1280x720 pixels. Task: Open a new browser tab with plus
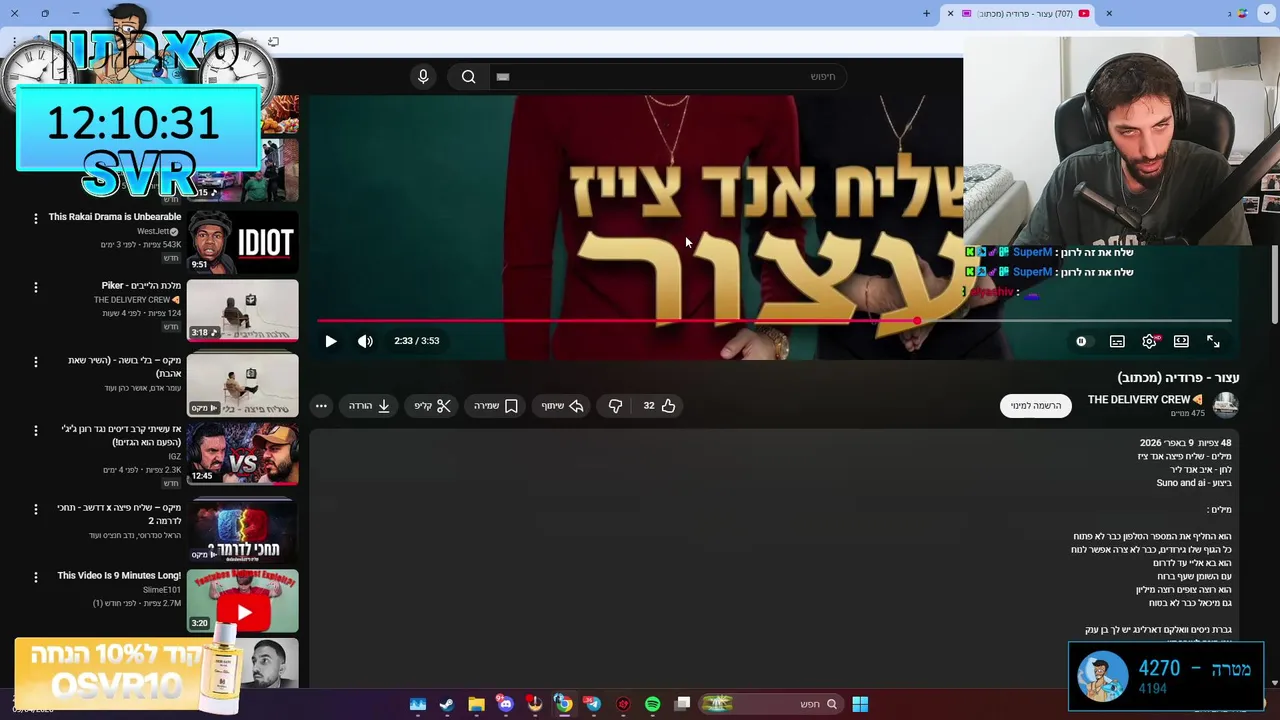[927, 13]
